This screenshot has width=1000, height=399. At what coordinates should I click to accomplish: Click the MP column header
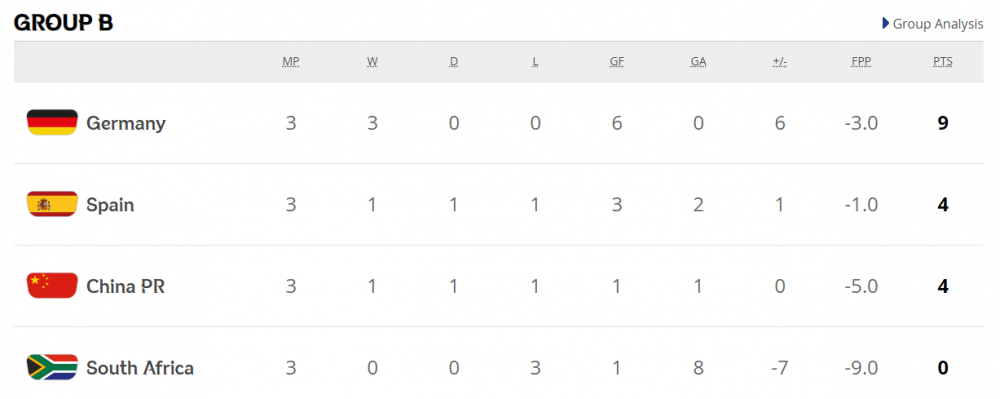(291, 62)
